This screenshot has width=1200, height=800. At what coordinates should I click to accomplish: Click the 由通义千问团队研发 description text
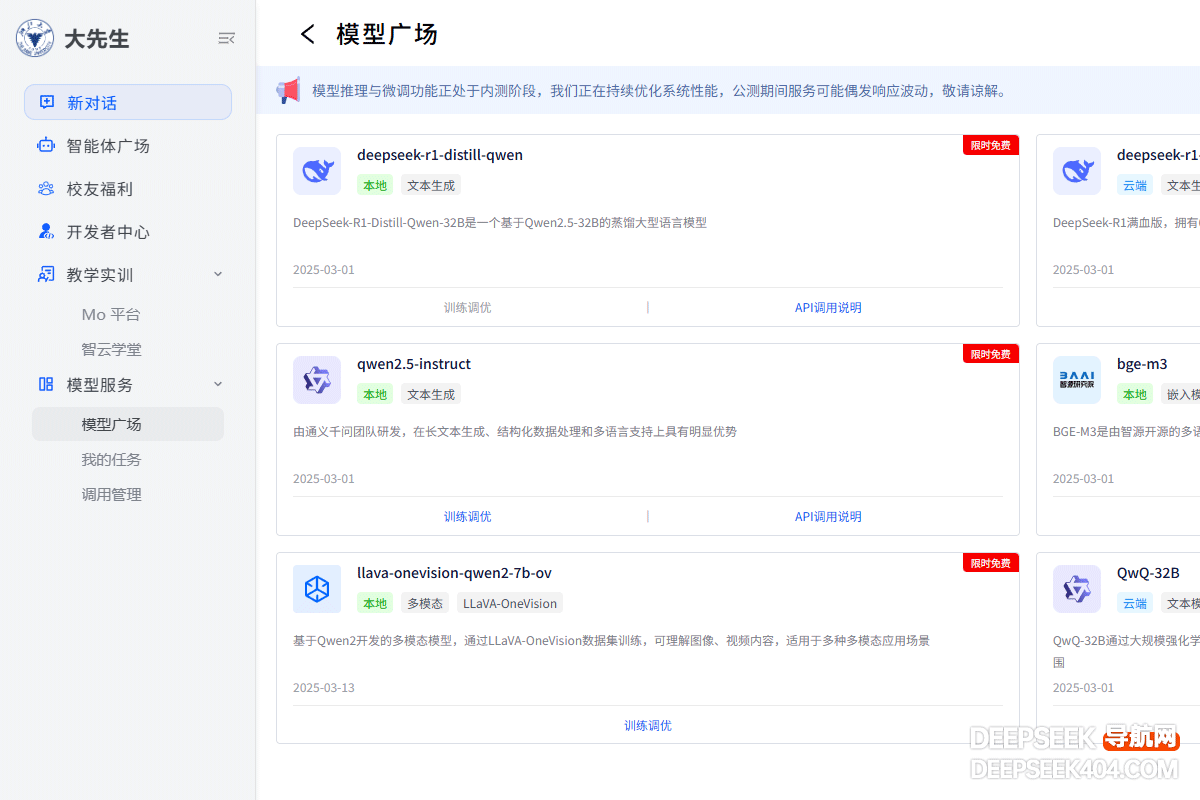515,431
